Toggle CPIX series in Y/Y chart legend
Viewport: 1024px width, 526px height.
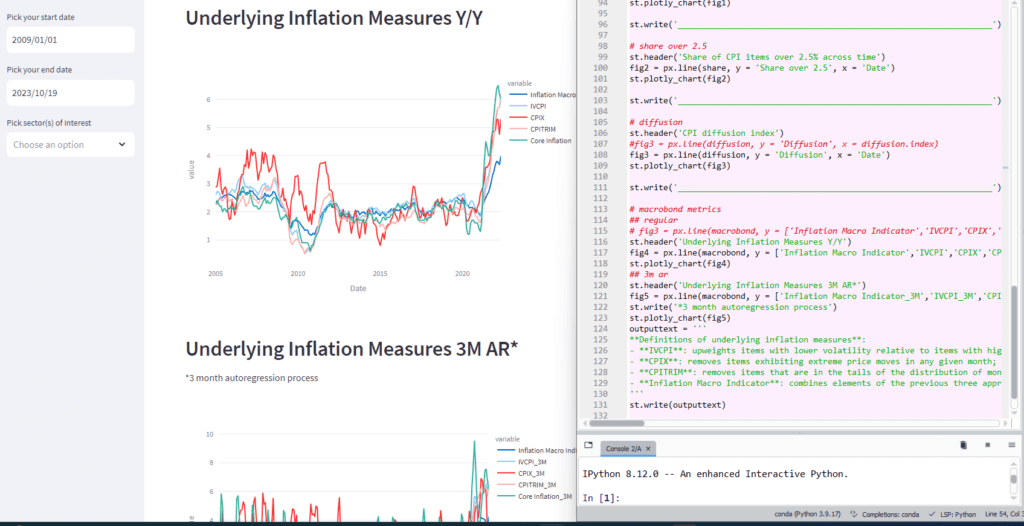point(526,118)
